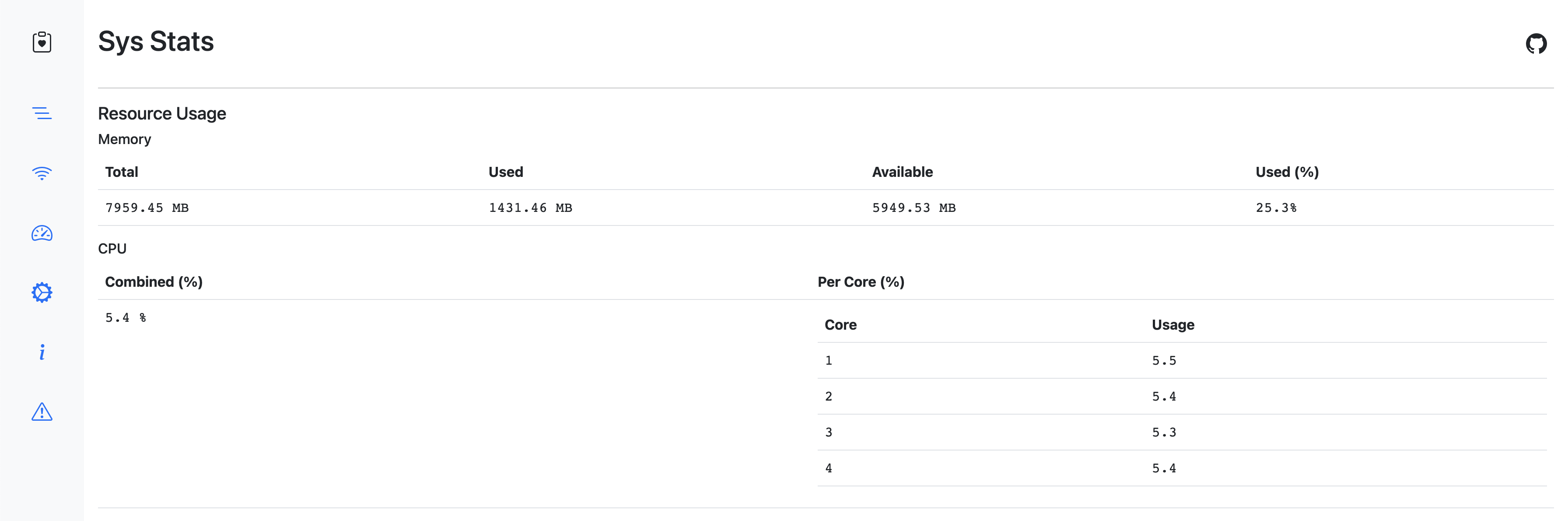Viewport: 1568px width, 521px height.
Task: Open the warning triangle sidebar icon
Action: [42, 412]
